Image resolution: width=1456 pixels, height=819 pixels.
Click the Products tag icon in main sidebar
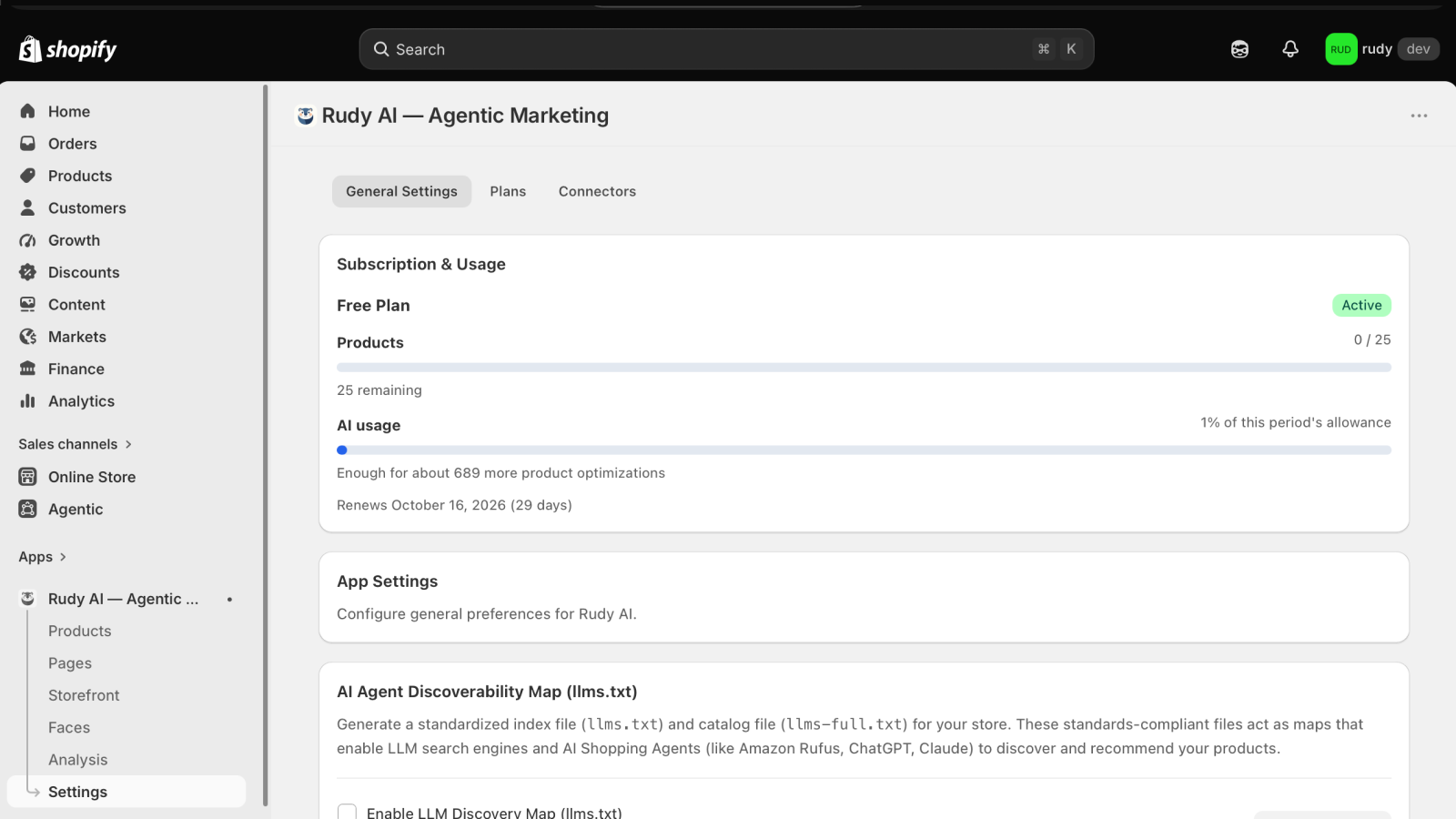28,176
